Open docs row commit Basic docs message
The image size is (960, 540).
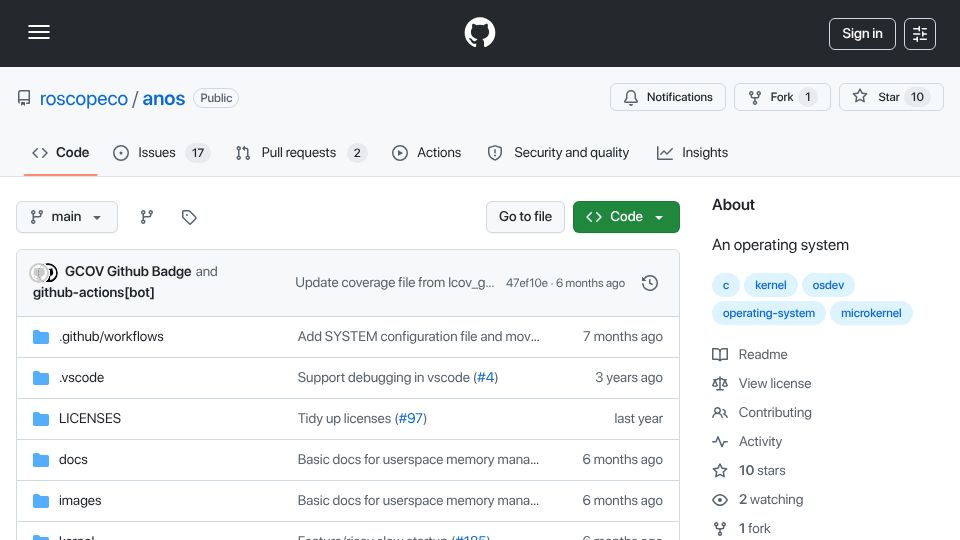(418, 459)
